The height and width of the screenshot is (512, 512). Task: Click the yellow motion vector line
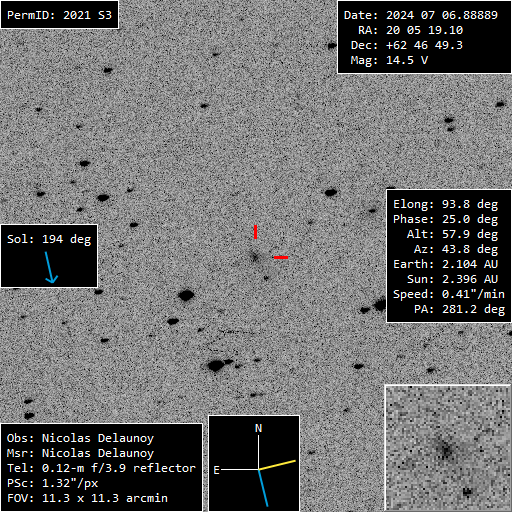tap(277, 465)
